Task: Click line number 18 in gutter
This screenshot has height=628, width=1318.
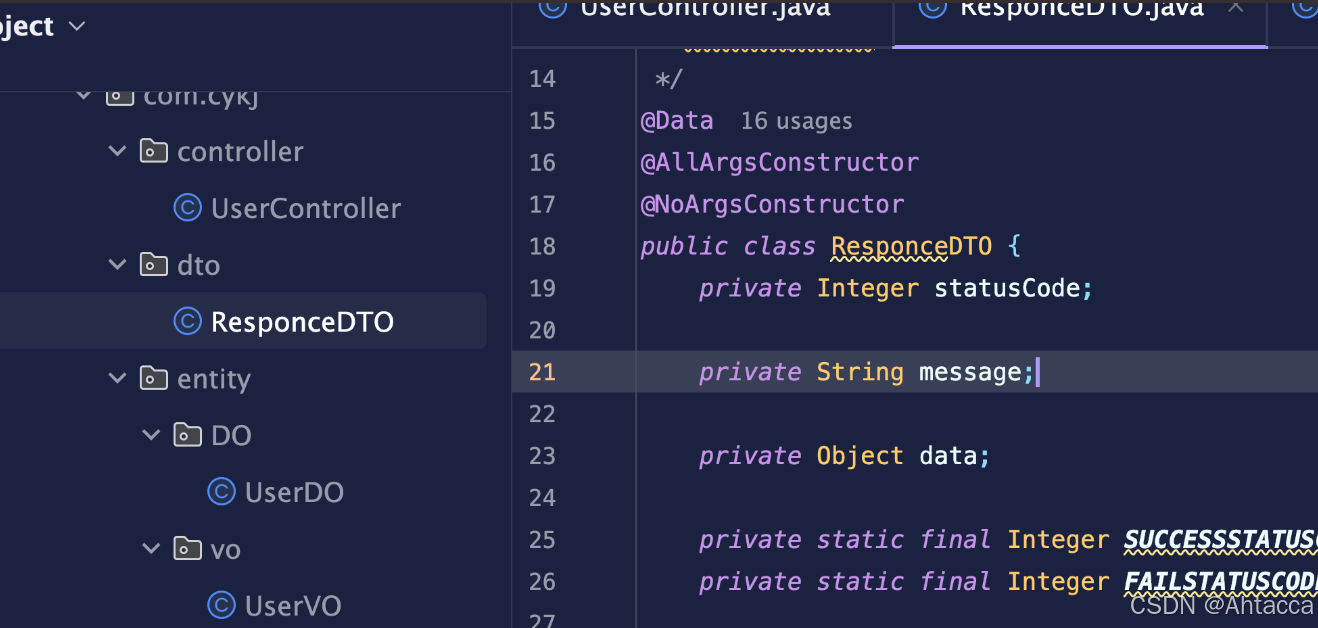Action: (x=542, y=246)
